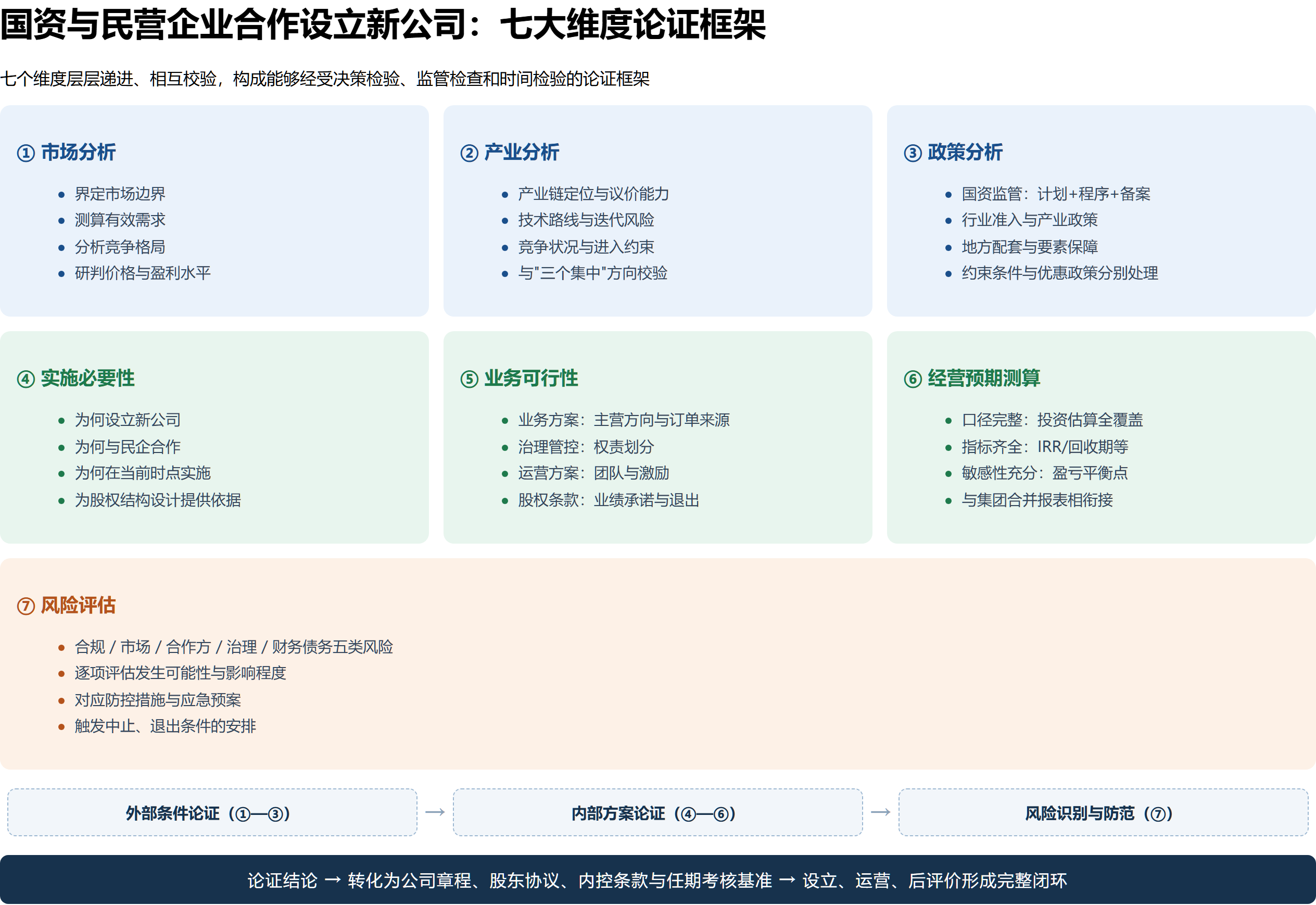Viewport: 1316px width, 905px height.
Task: Click bullet 触发中止、退出条件的安排
Action: [x=166, y=726]
